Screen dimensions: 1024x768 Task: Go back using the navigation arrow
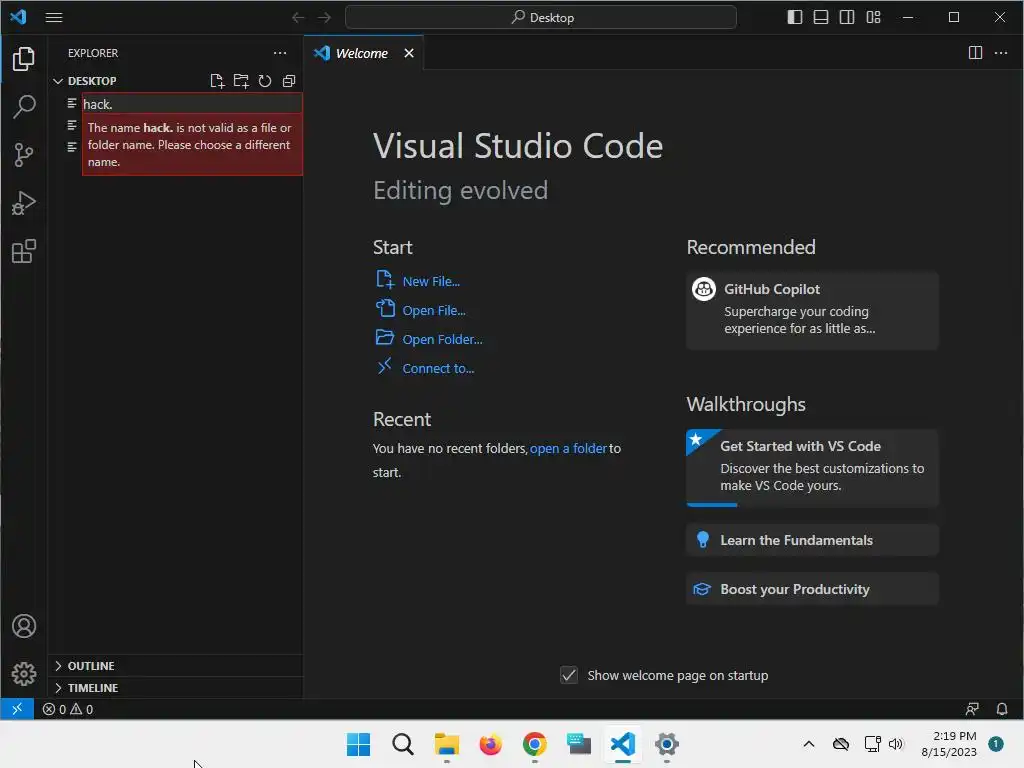pyautogui.click(x=298, y=18)
